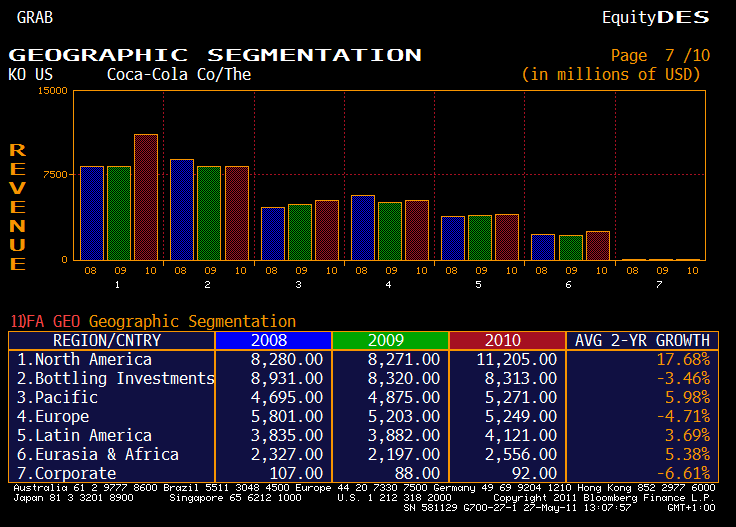The image size is (736, 527).
Task: Click the Page 7/10 indicator
Action: (x=660, y=55)
